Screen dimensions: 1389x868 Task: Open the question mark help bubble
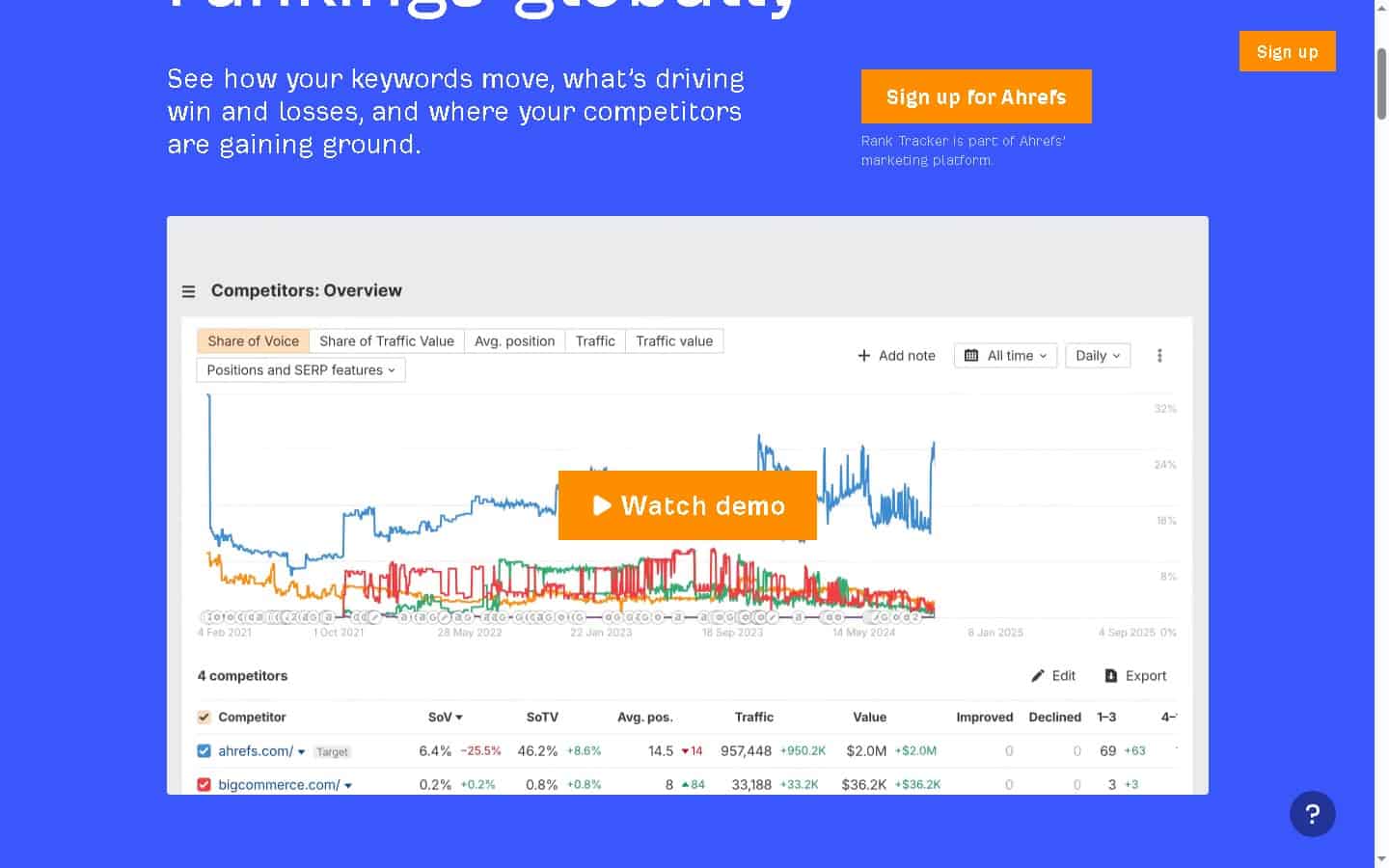pos(1312,814)
